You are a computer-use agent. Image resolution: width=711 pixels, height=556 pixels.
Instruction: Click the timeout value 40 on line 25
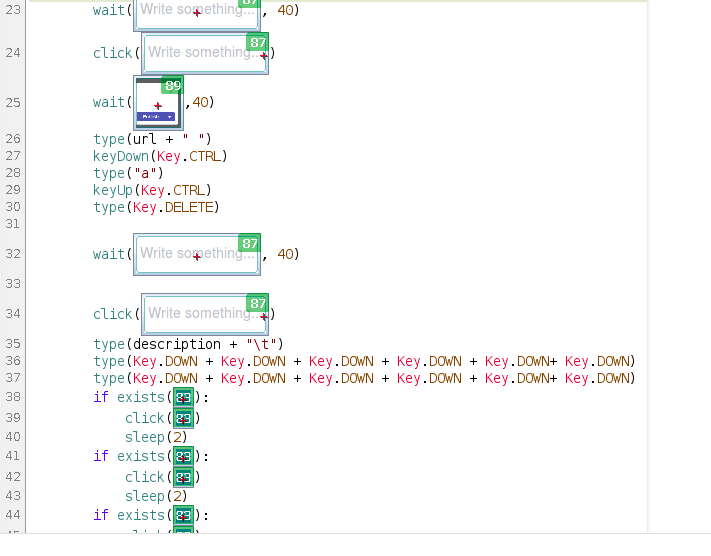coord(200,102)
